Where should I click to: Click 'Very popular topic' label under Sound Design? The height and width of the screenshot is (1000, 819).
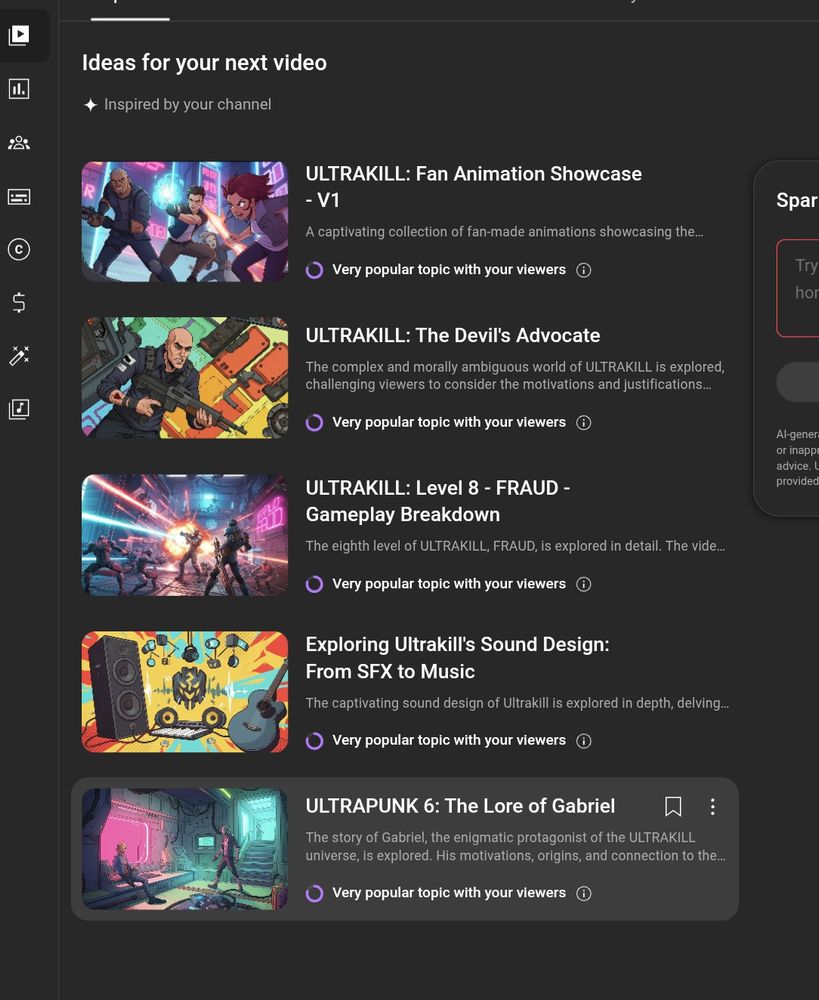click(x=449, y=740)
